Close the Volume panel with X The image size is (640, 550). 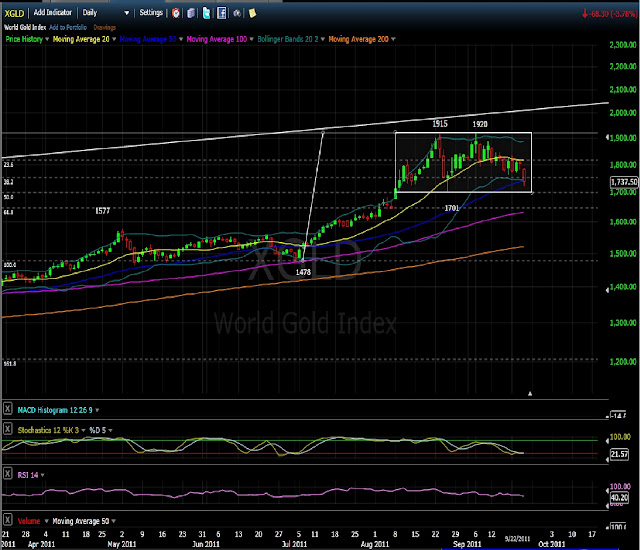(x=8, y=520)
